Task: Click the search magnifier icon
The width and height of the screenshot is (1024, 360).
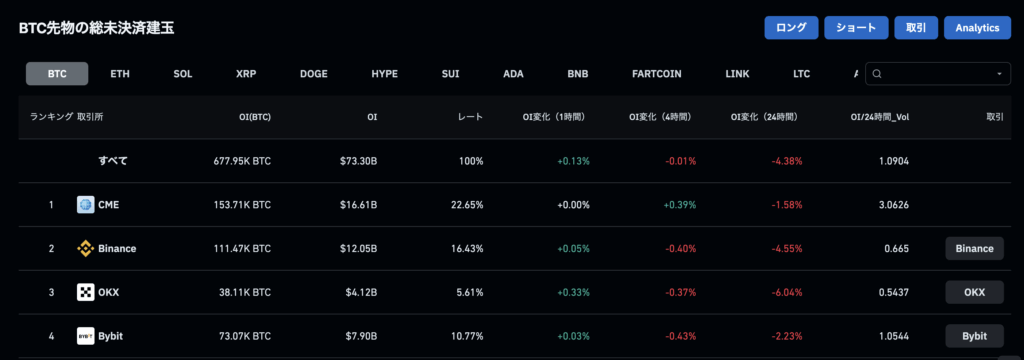Action: [877, 74]
